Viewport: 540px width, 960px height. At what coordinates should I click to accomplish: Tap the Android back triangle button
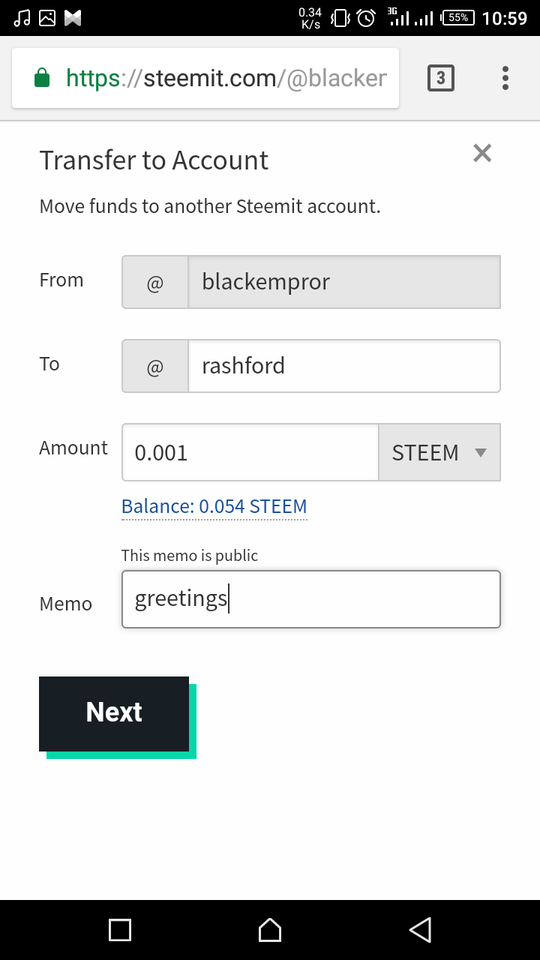pos(421,930)
